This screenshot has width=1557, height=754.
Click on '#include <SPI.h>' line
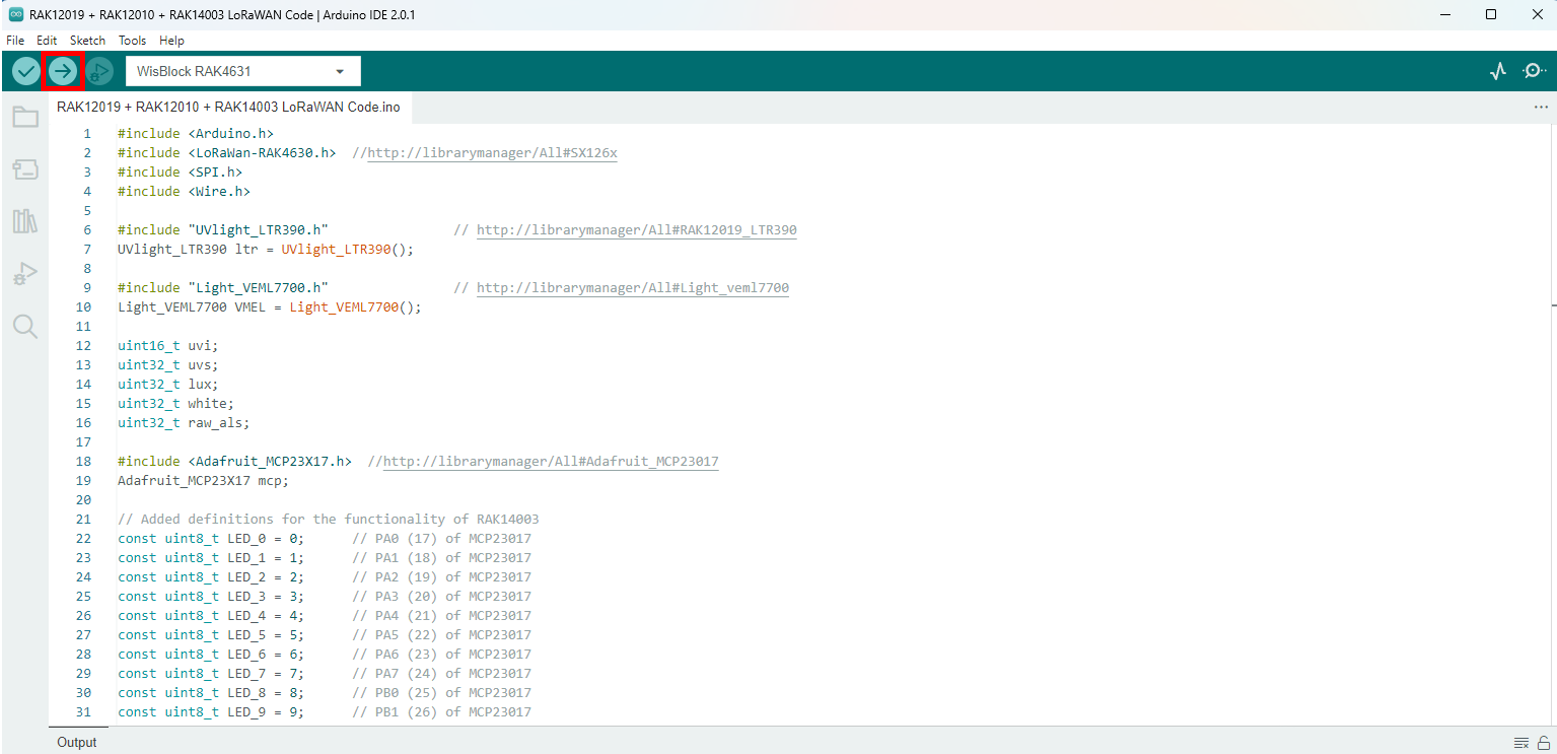(179, 172)
